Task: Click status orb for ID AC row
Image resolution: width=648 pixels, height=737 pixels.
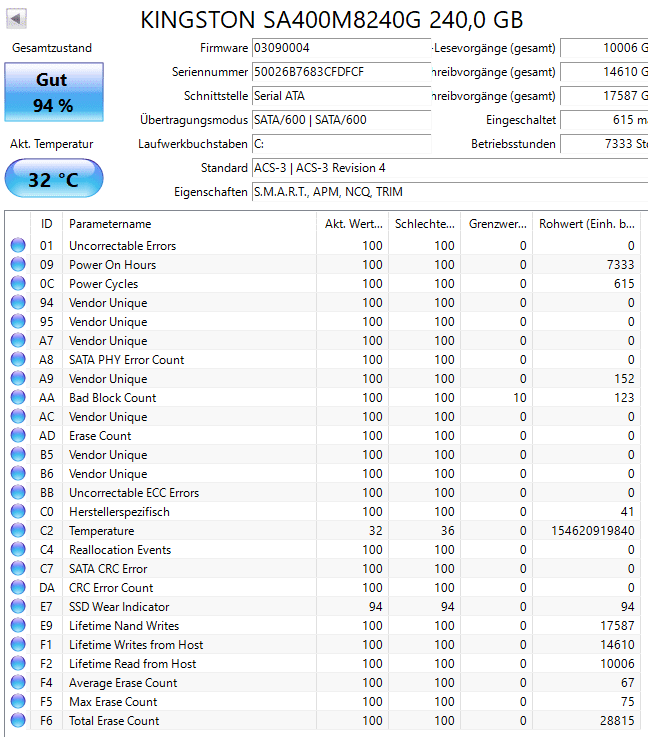Action: 18,416
